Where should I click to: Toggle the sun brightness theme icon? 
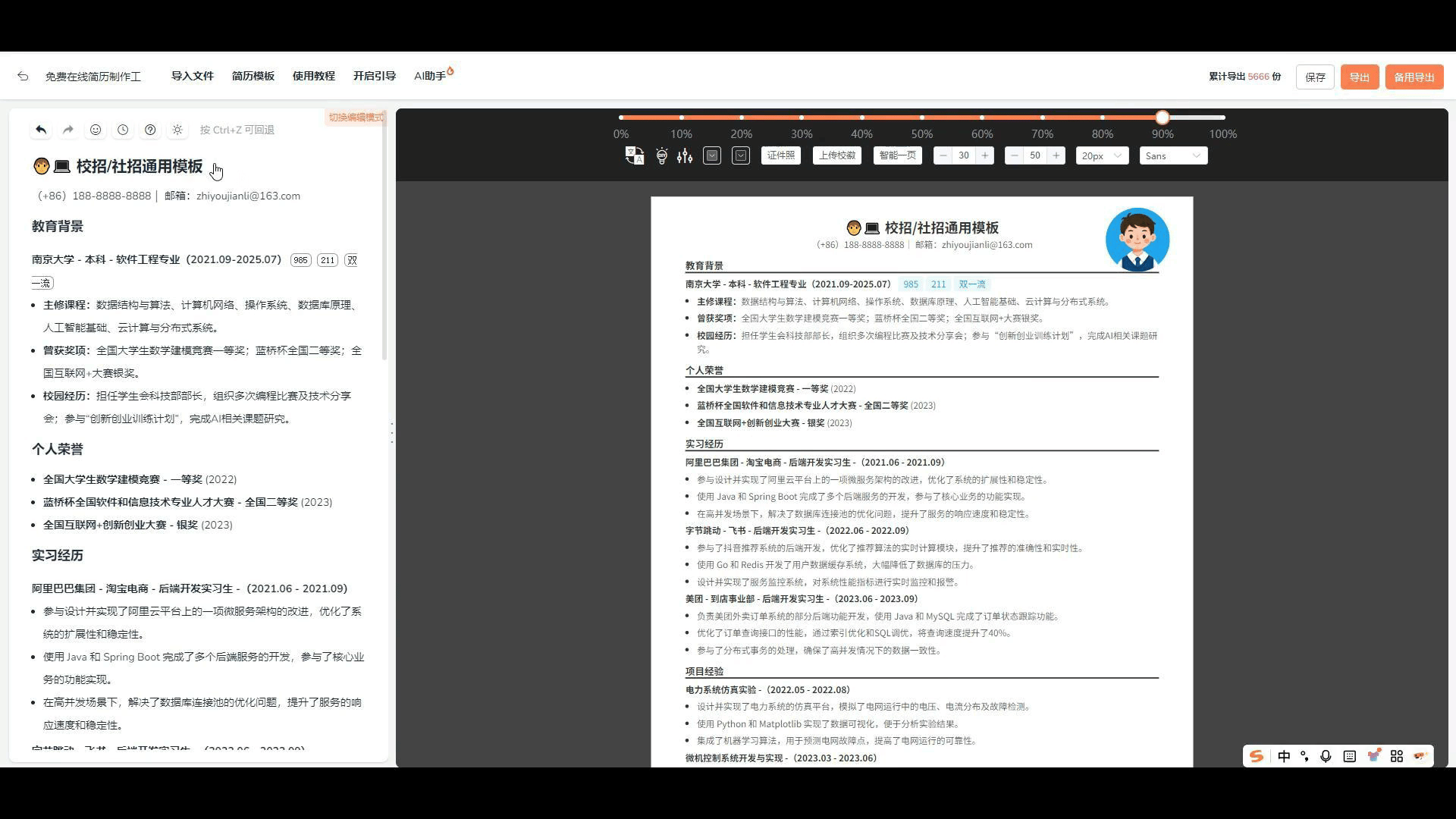click(x=177, y=130)
